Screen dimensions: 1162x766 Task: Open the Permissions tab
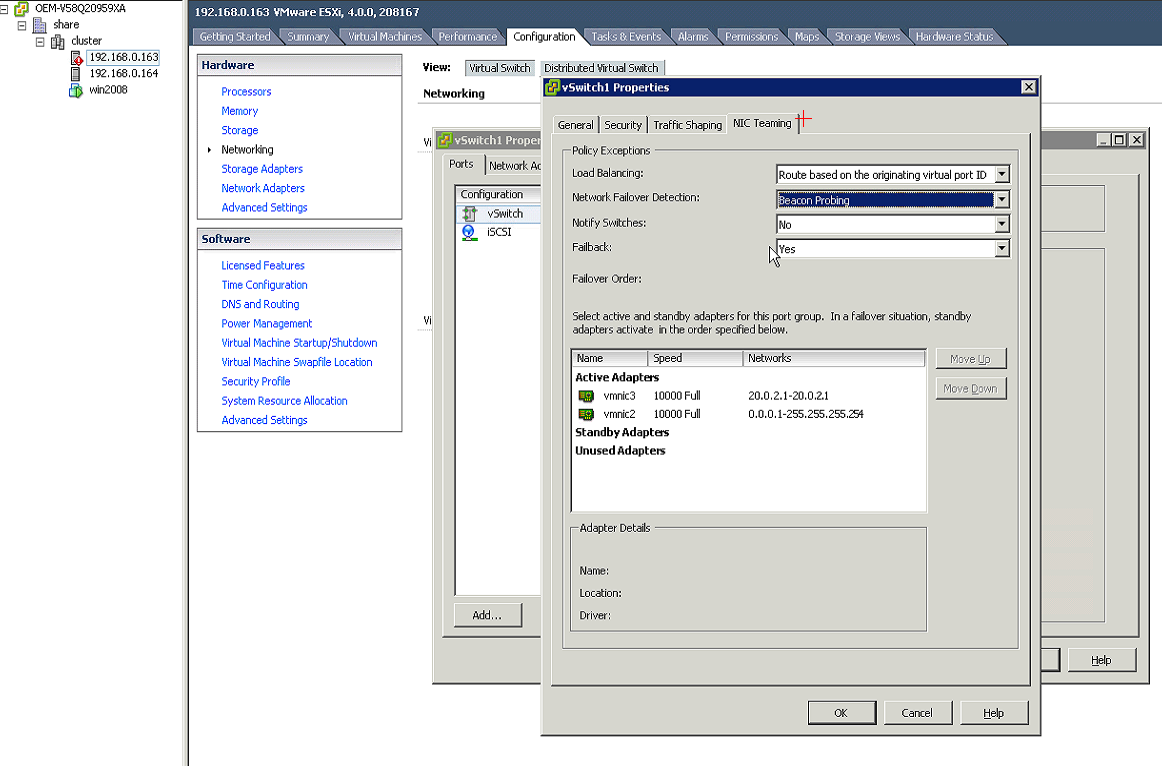point(751,36)
